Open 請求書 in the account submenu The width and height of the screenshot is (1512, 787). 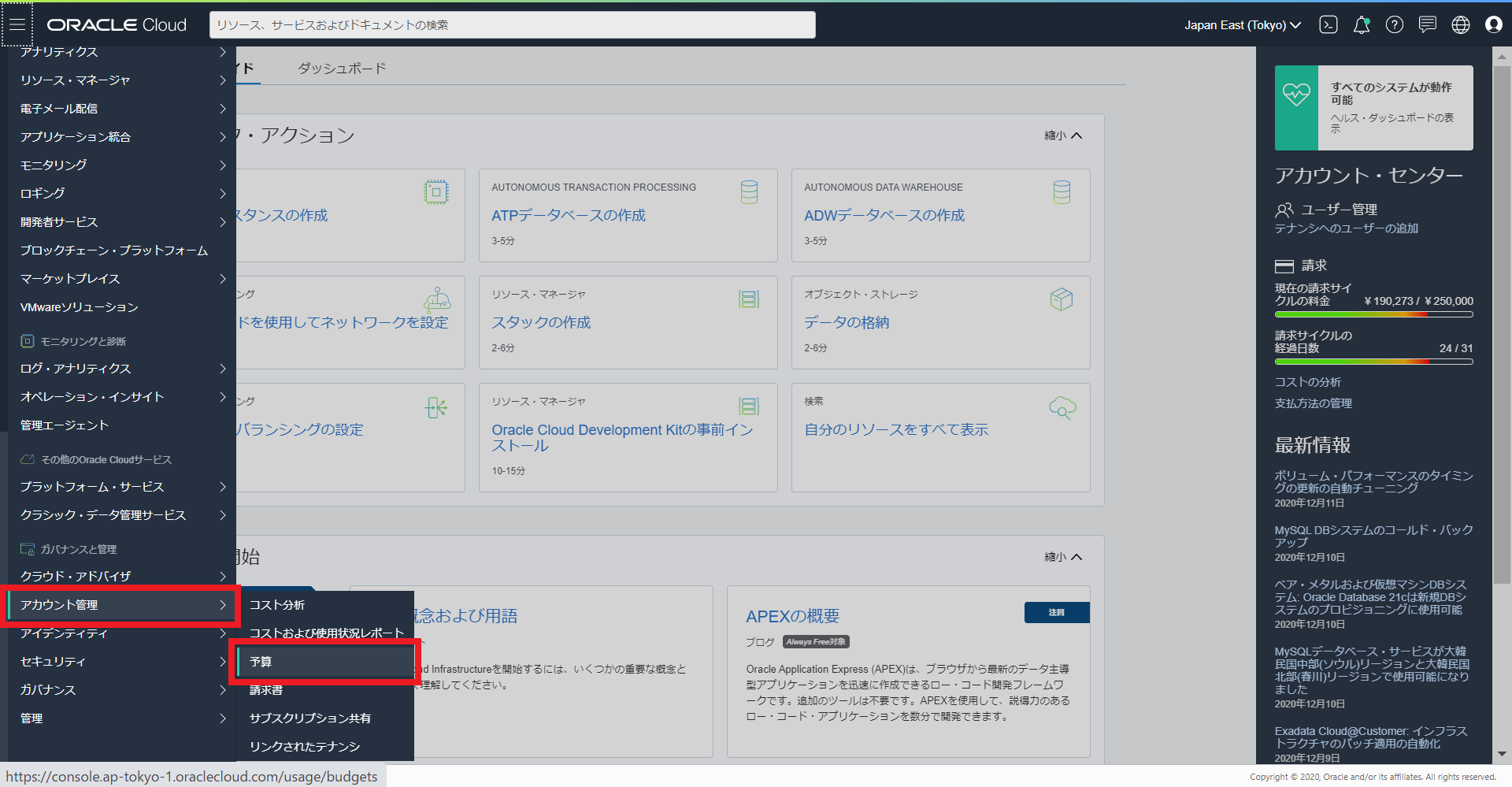266,690
